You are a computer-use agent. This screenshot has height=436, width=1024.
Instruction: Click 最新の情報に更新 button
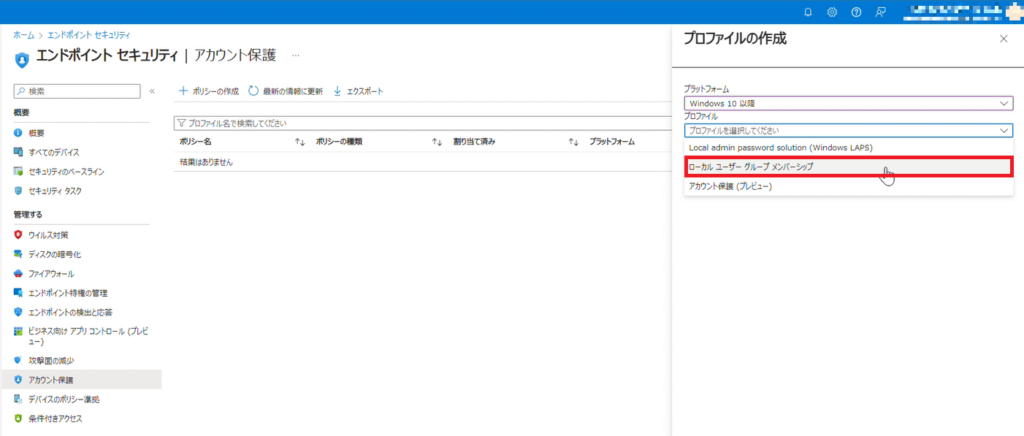(285, 91)
